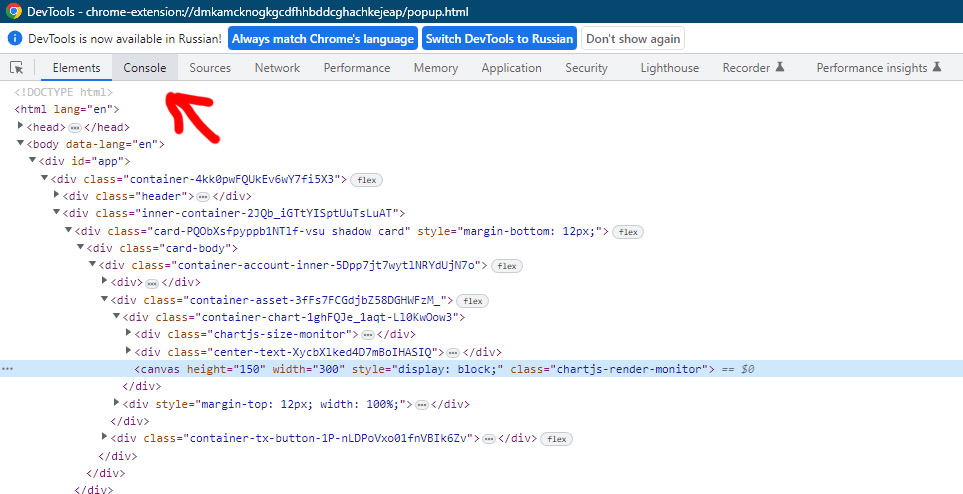The image size is (963, 494).
Task: Toggle flex badge on card-PQObXsfpyppb1NTlf-vsu div
Action: pyautogui.click(x=628, y=232)
